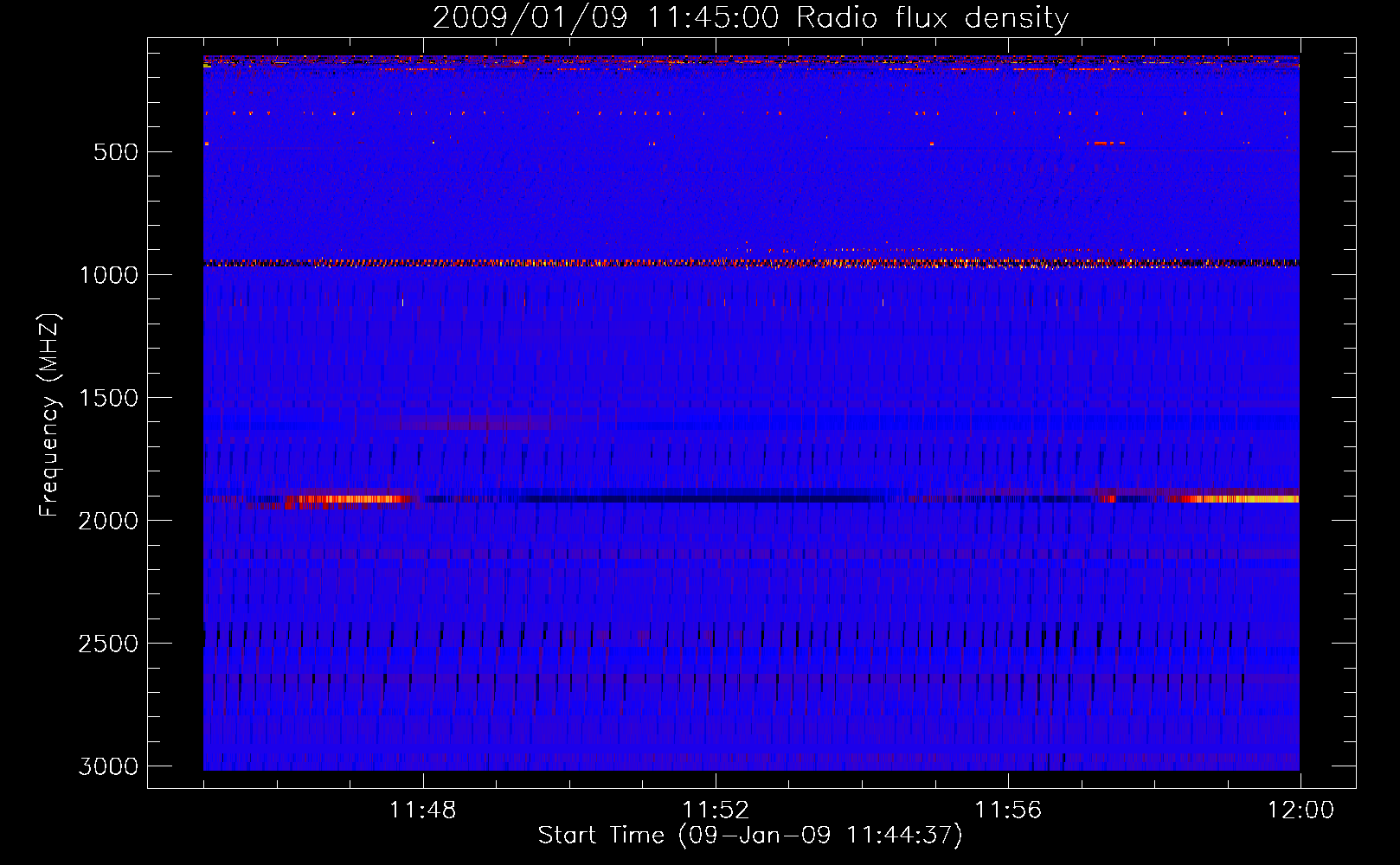Screen dimensions: 1400x865
Task: Click the 12:00 time tick label
Action: point(1300,811)
